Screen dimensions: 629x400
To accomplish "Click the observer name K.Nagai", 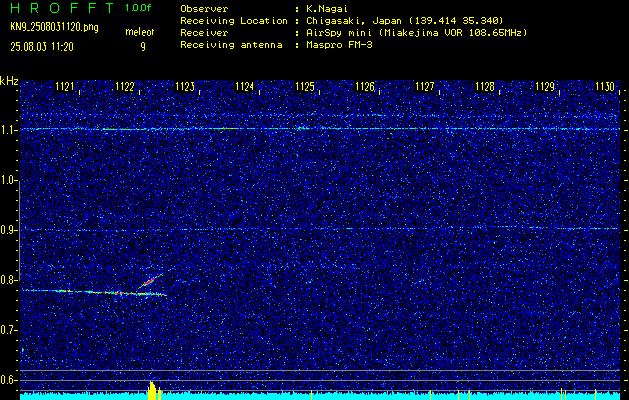I will [327, 9].
